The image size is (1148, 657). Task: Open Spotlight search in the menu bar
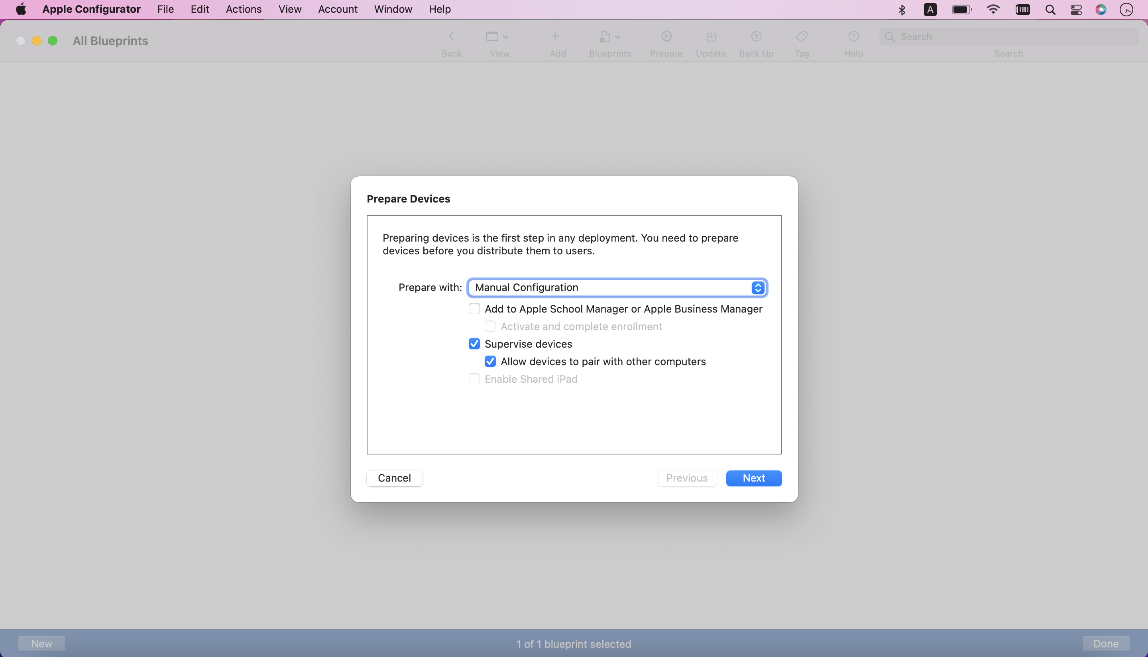[1050, 9]
